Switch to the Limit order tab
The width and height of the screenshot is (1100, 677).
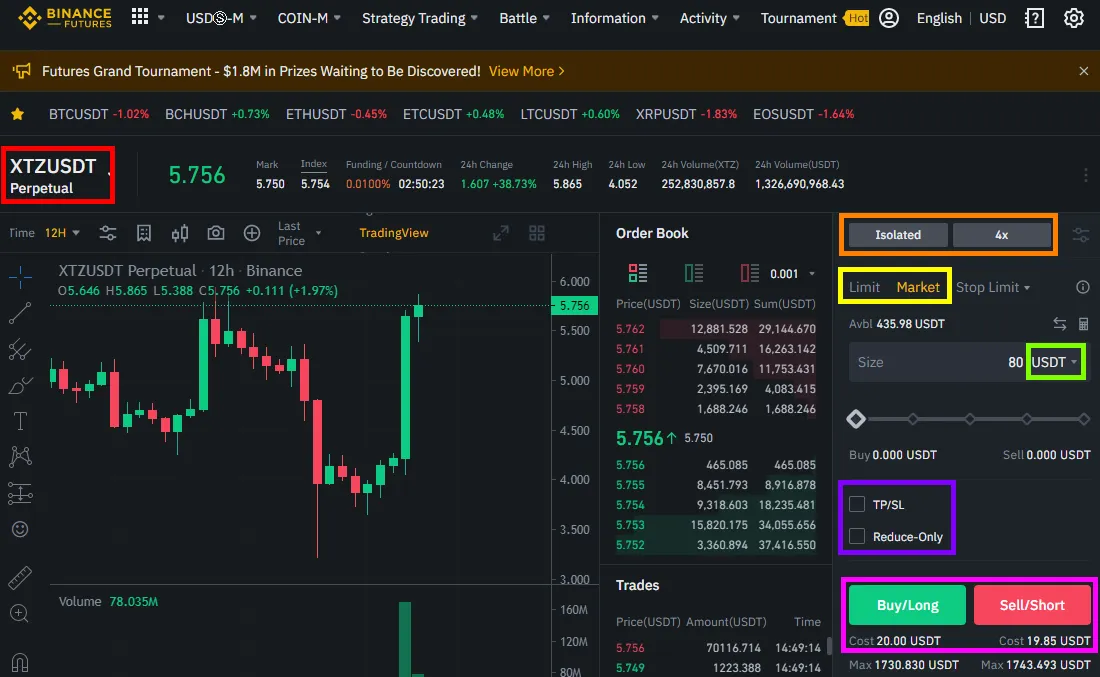click(864, 287)
